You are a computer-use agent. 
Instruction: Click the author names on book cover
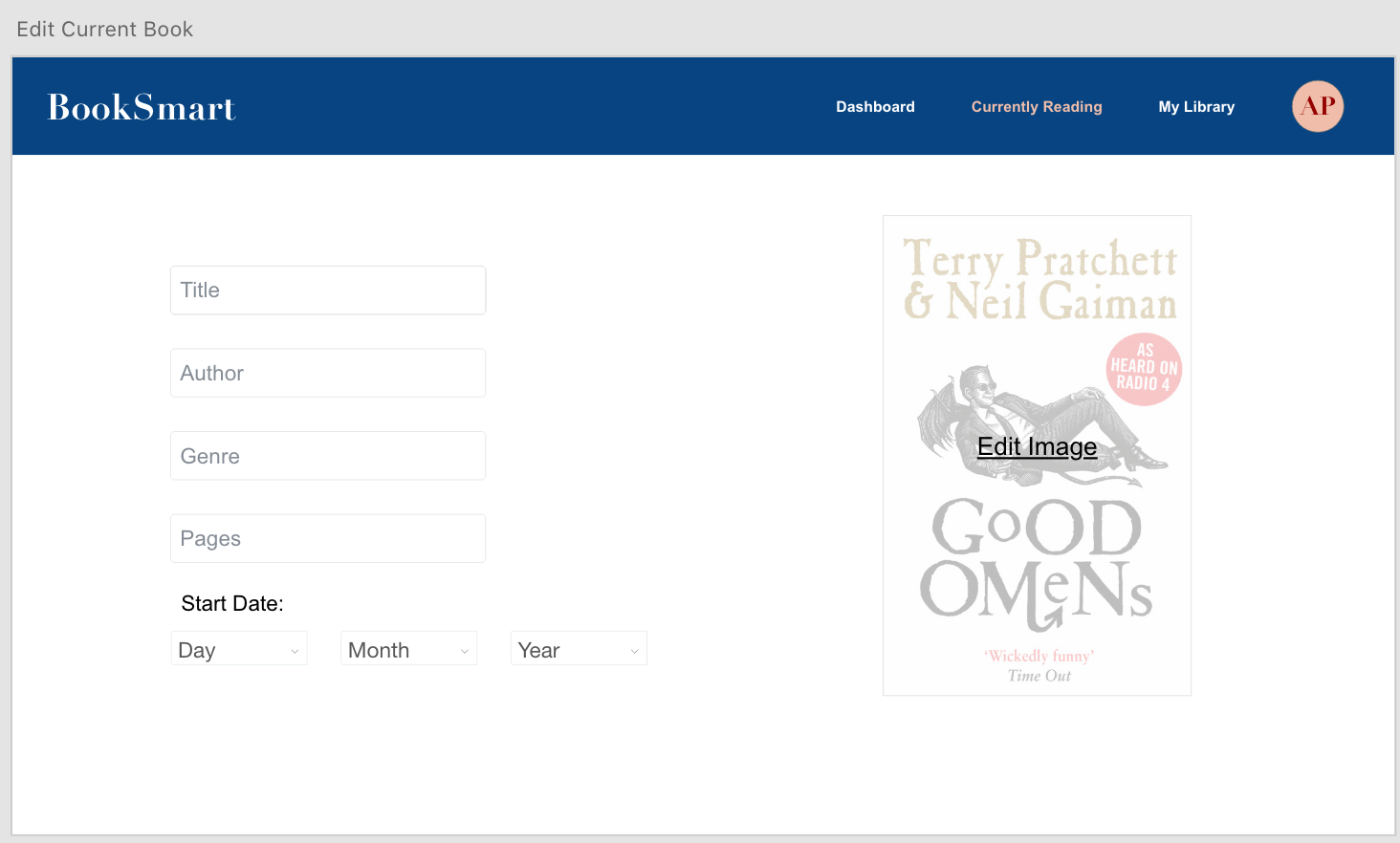(x=1039, y=280)
